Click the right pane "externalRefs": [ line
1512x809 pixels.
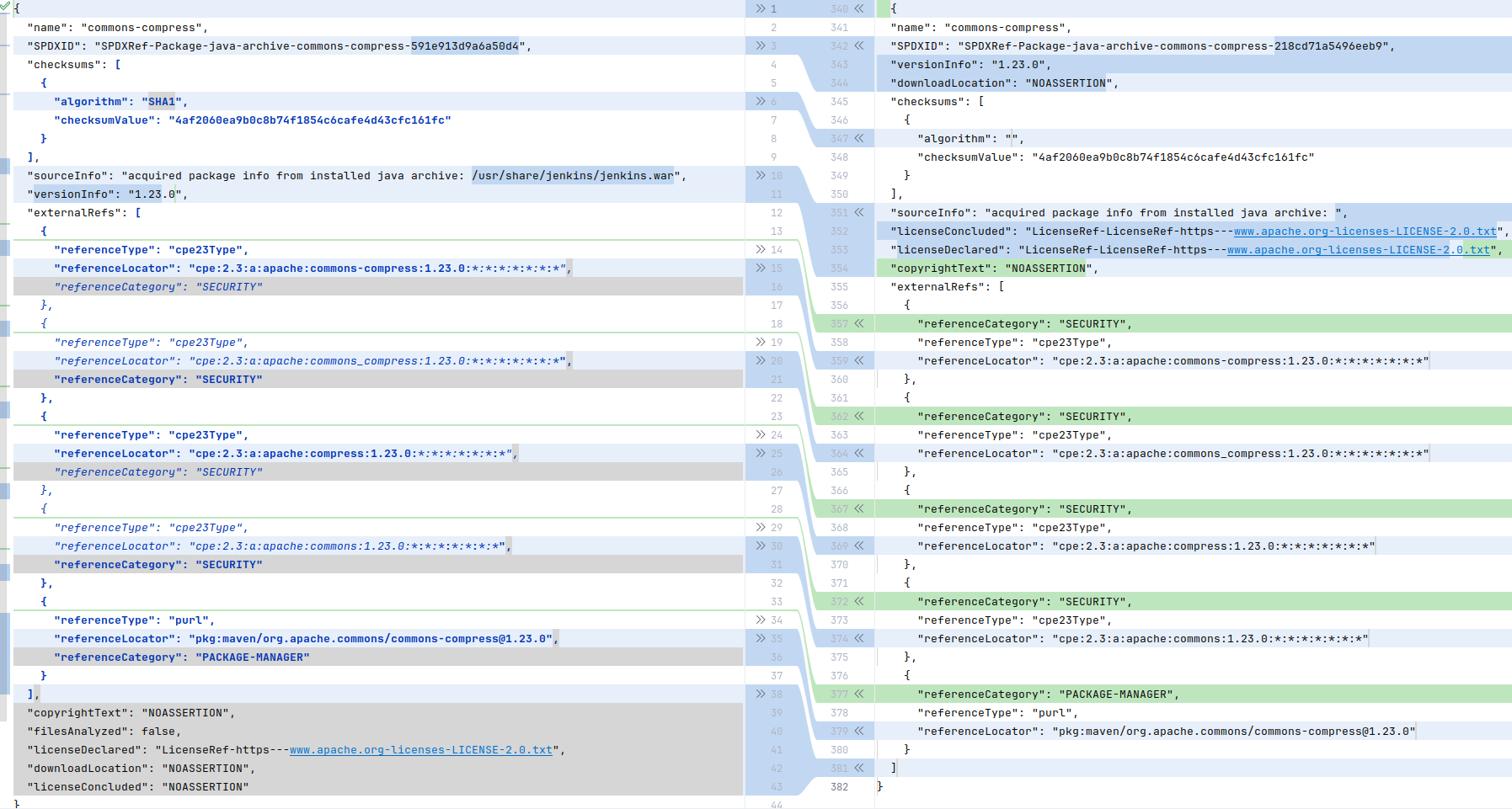(x=948, y=287)
